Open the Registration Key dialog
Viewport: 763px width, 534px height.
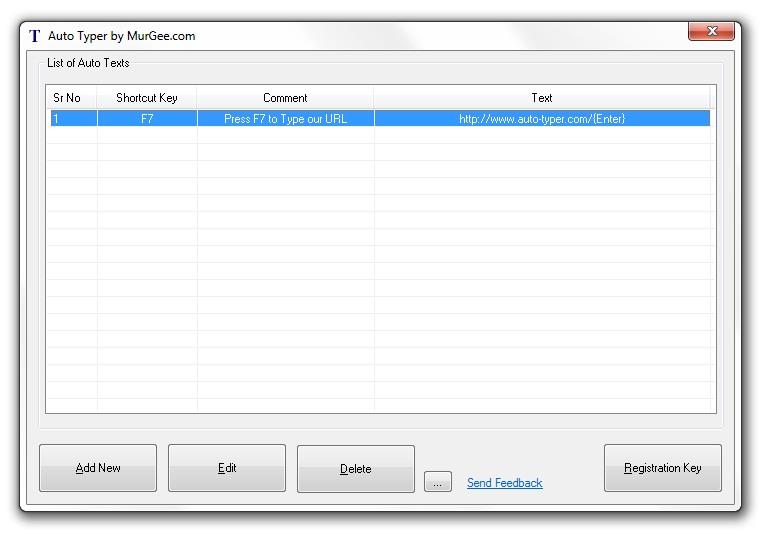click(x=663, y=468)
